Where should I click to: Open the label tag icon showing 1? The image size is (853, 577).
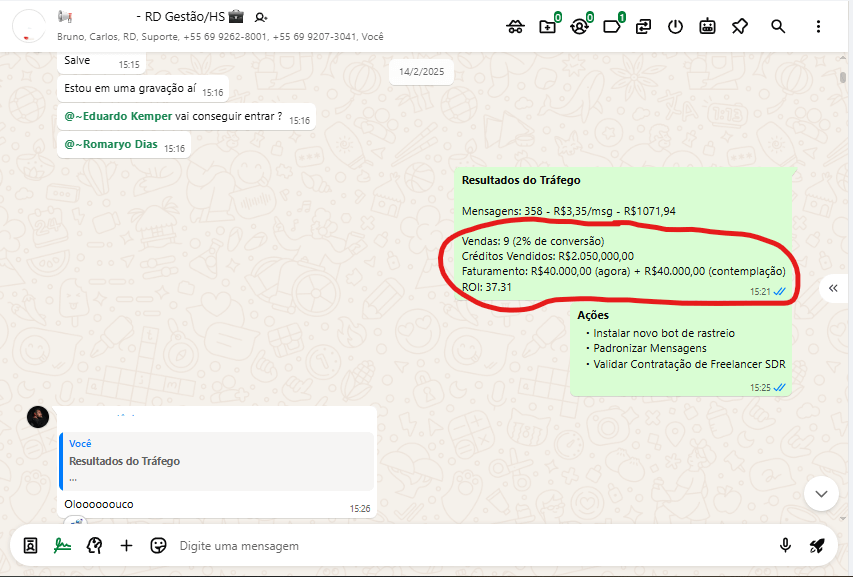[612, 27]
